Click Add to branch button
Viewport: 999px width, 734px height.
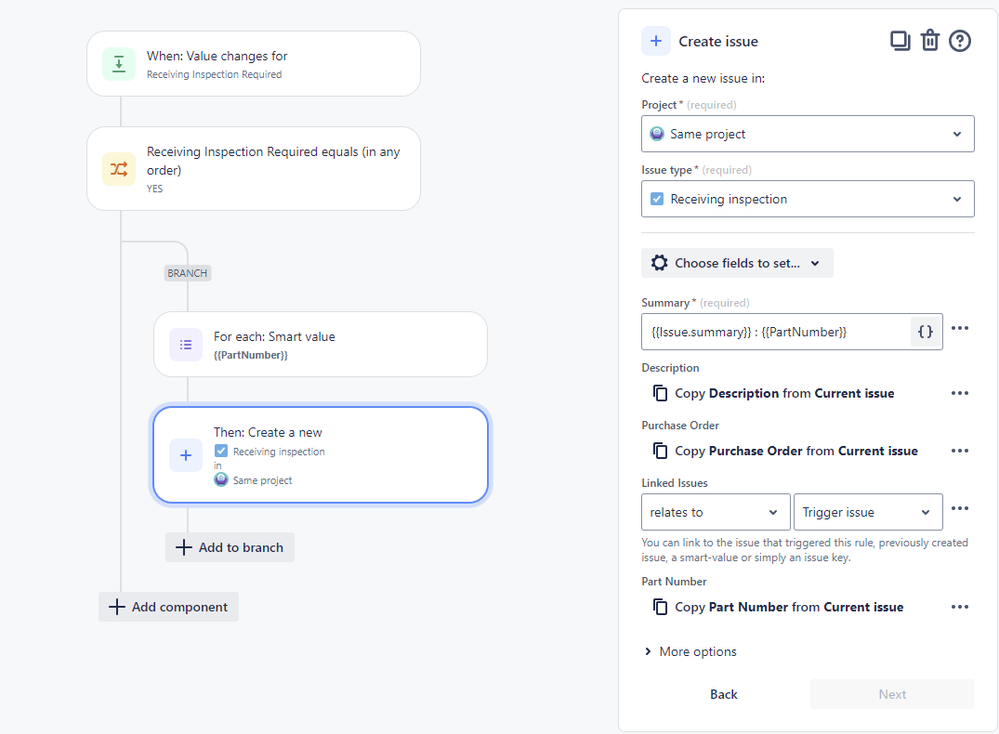(x=229, y=547)
